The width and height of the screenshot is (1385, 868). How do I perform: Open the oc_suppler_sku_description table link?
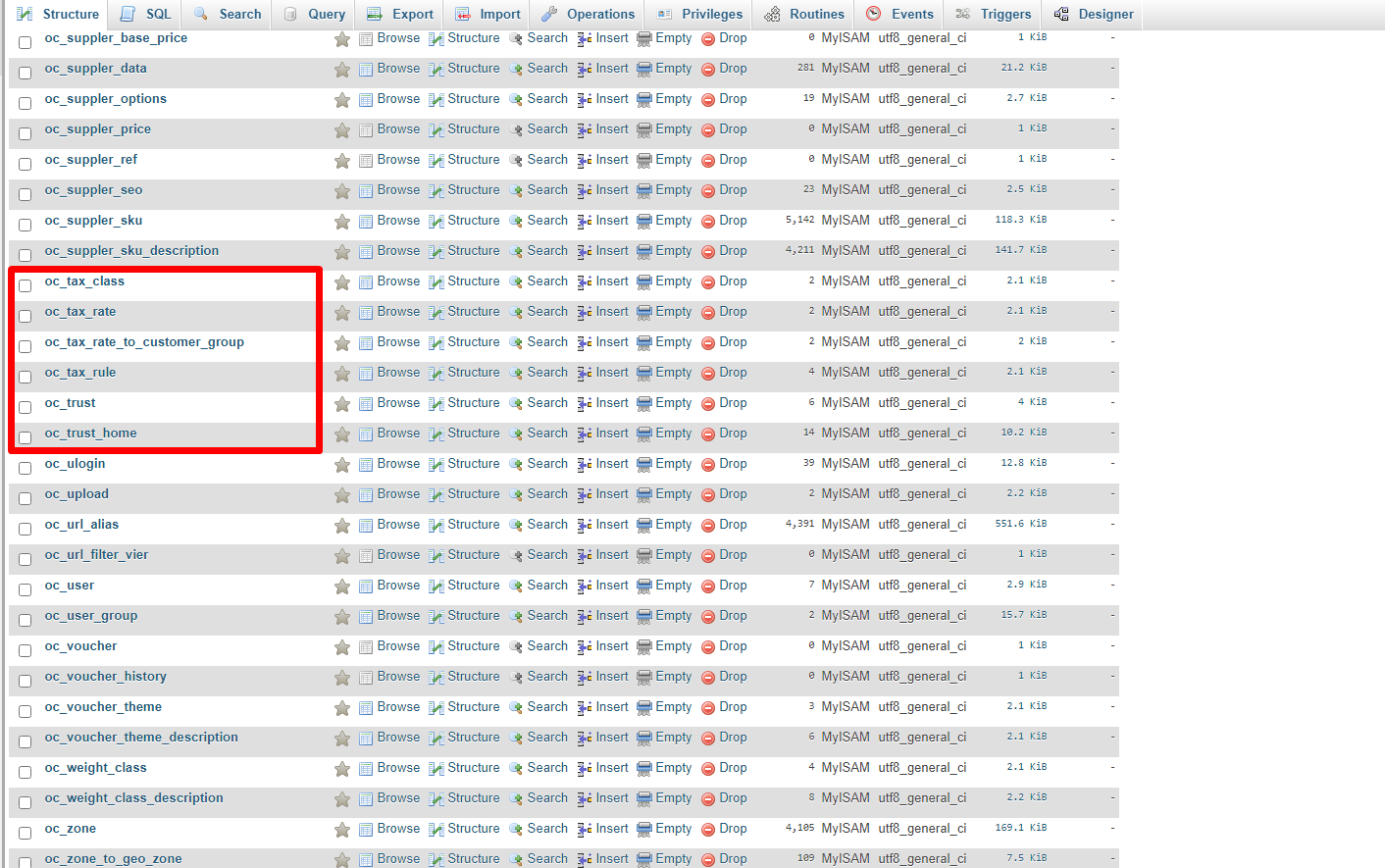(x=131, y=251)
